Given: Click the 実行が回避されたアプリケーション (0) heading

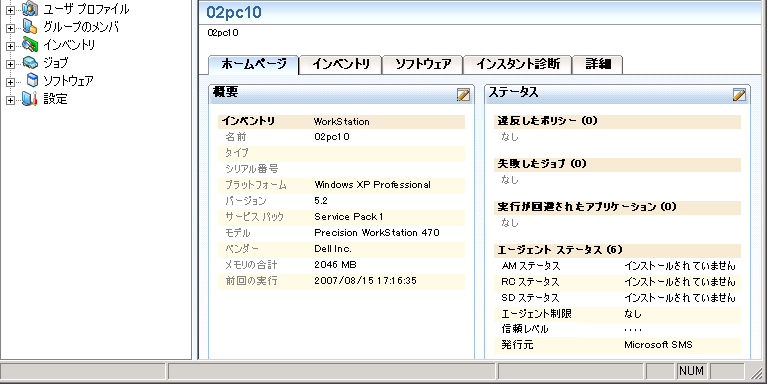Looking at the screenshot, I should [x=587, y=207].
